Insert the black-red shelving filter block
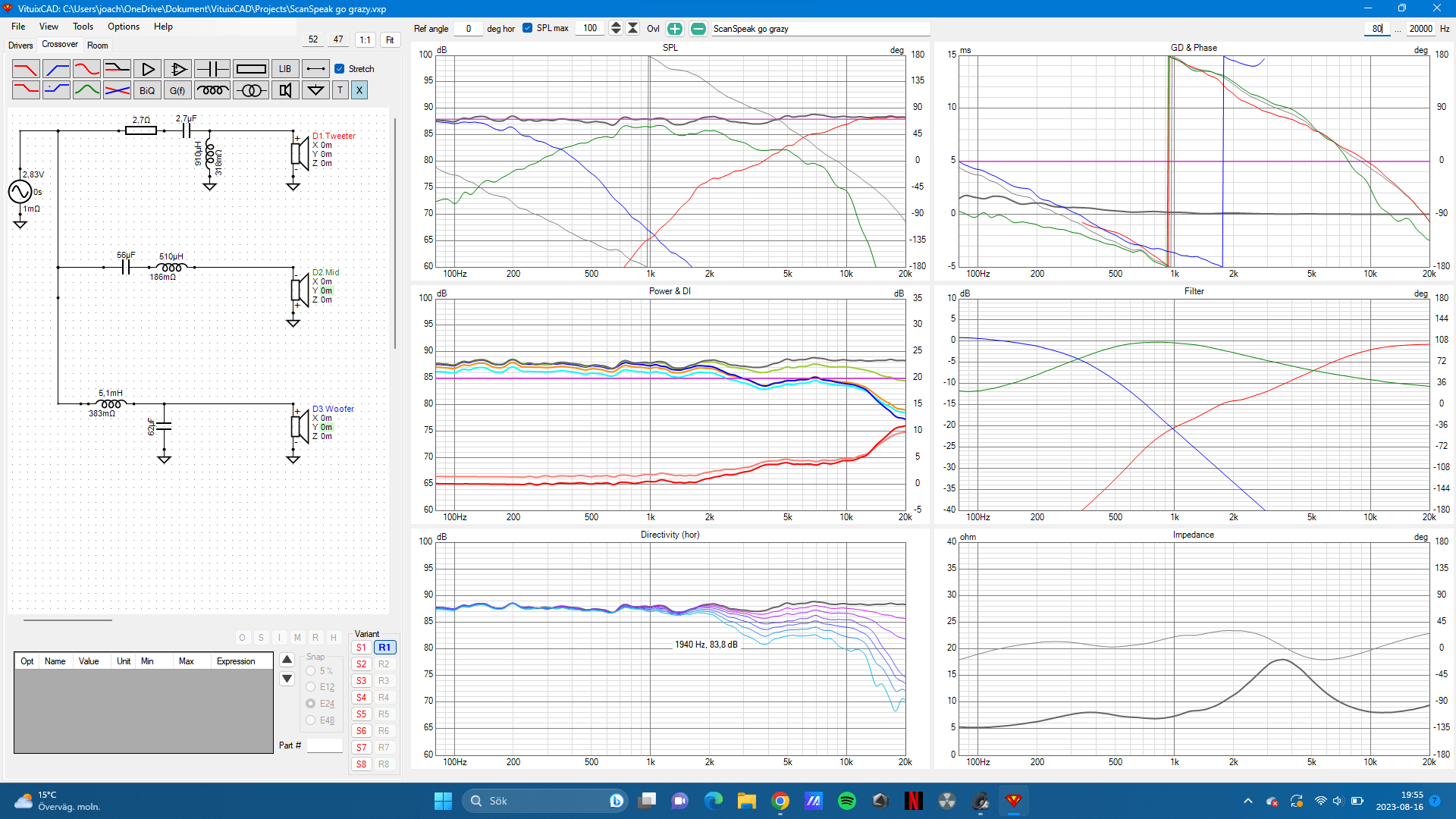This screenshot has width=1456, height=819. point(117,69)
